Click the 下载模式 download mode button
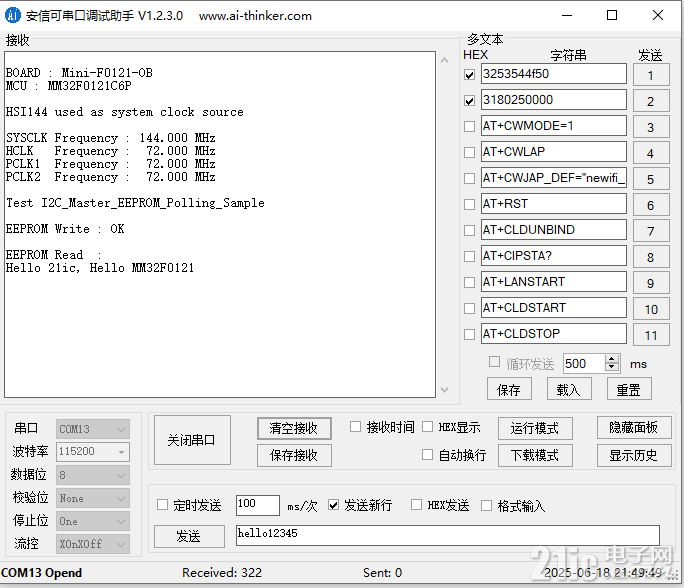This screenshot has height=588, width=684. pos(535,455)
